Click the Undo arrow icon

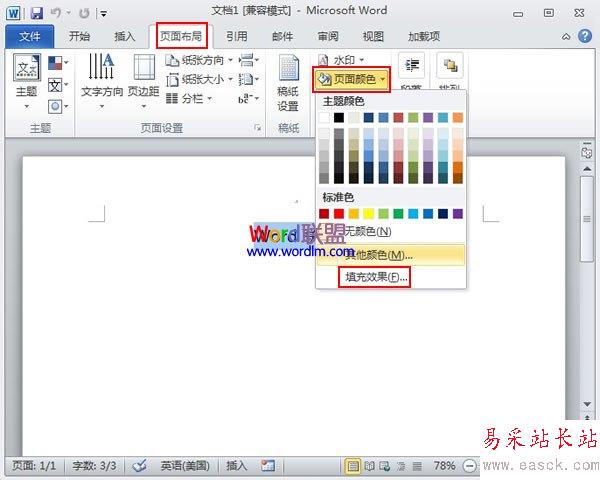pos(56,13)
